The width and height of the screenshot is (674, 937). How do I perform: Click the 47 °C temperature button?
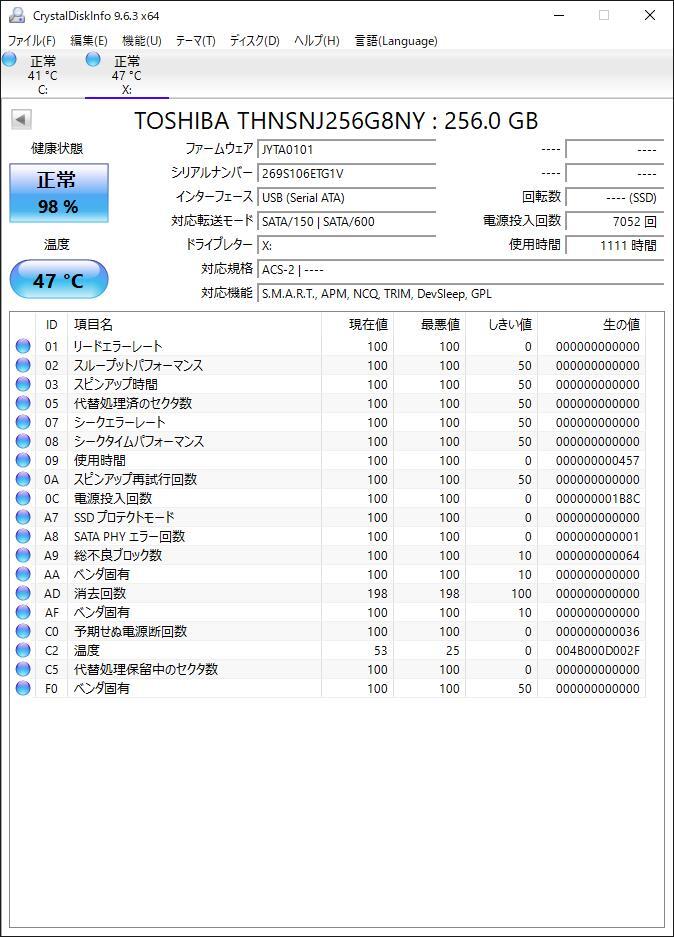pyautogui.click(x=59, y=279)
